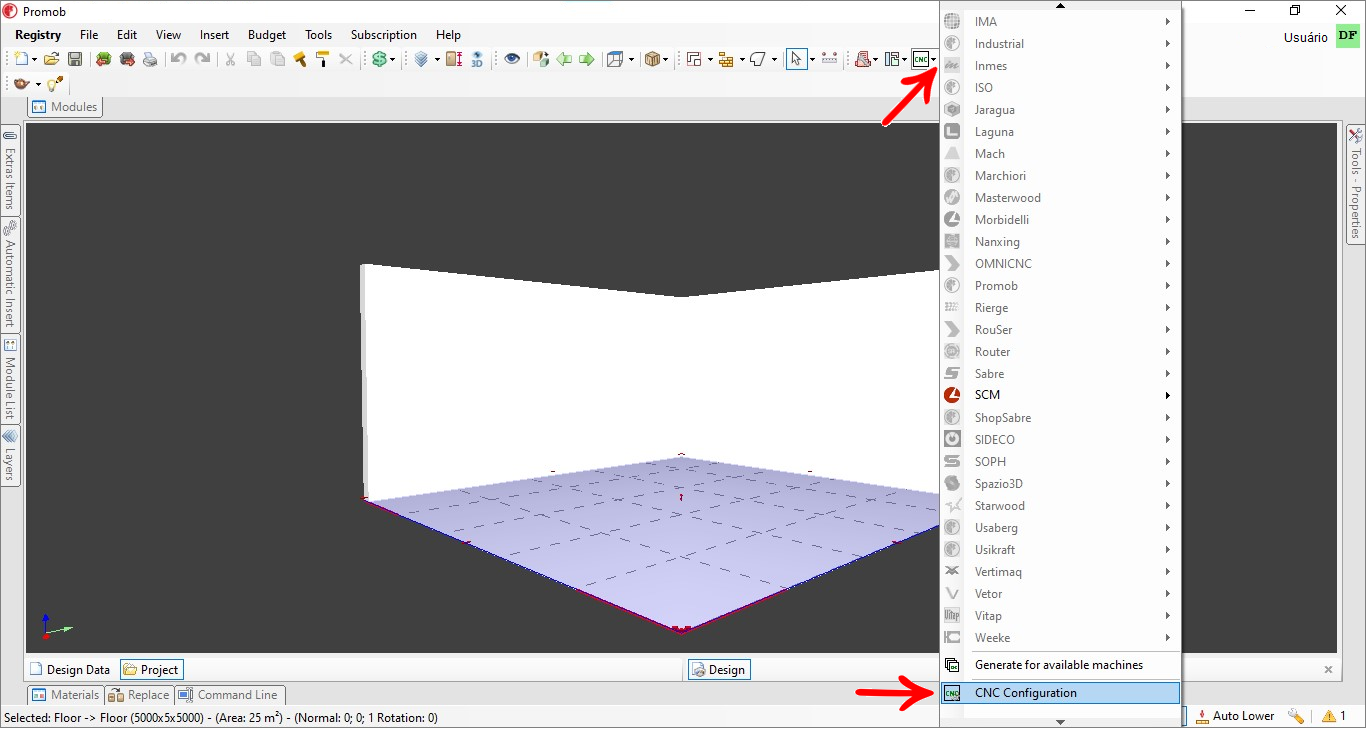Open the Extras Items side panel
The height and width of the screenshot is (732, 1366).
pyautogui.click(x=10, y=170)
